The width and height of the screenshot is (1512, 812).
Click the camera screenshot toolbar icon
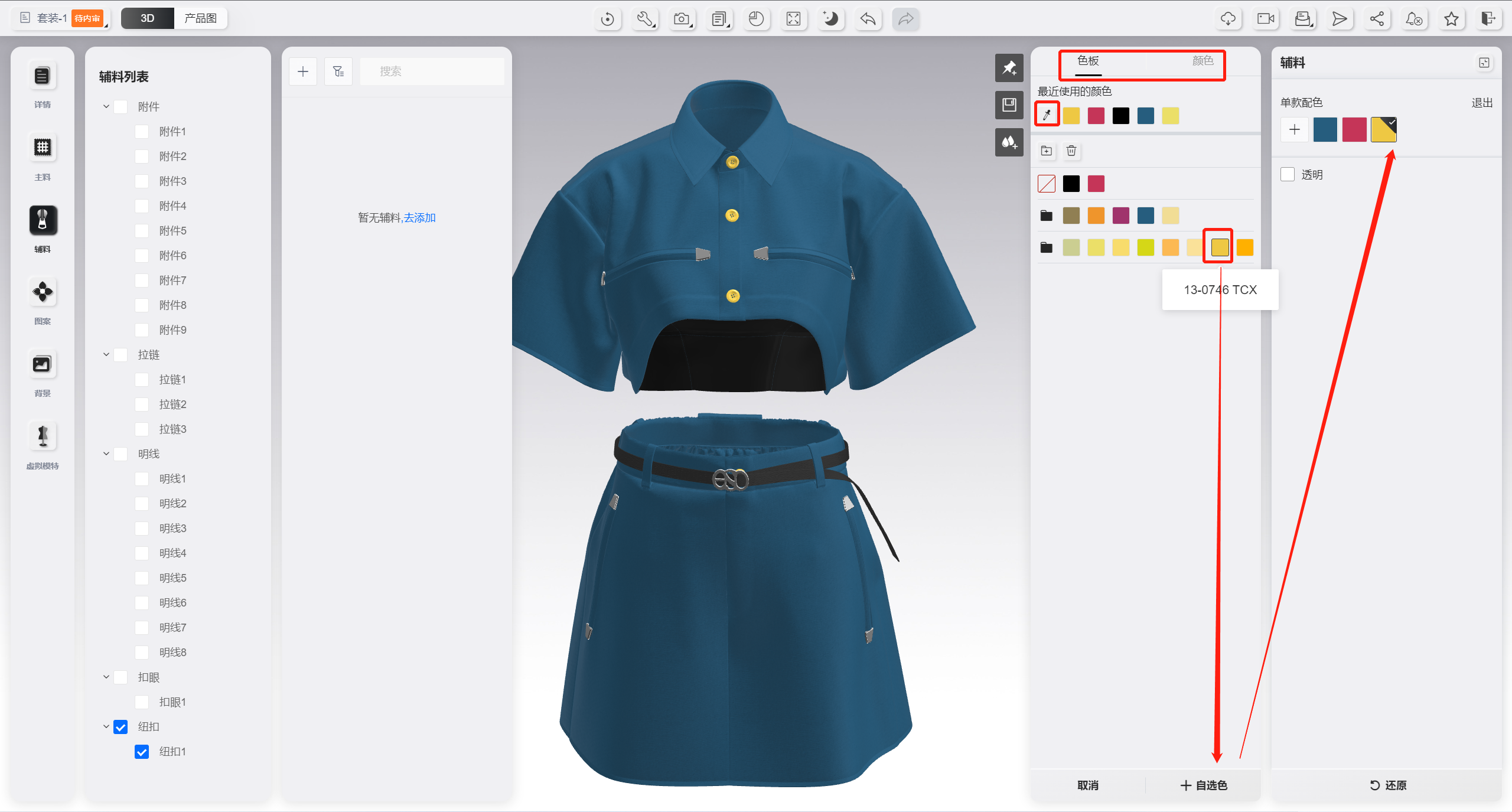point(682,19)
